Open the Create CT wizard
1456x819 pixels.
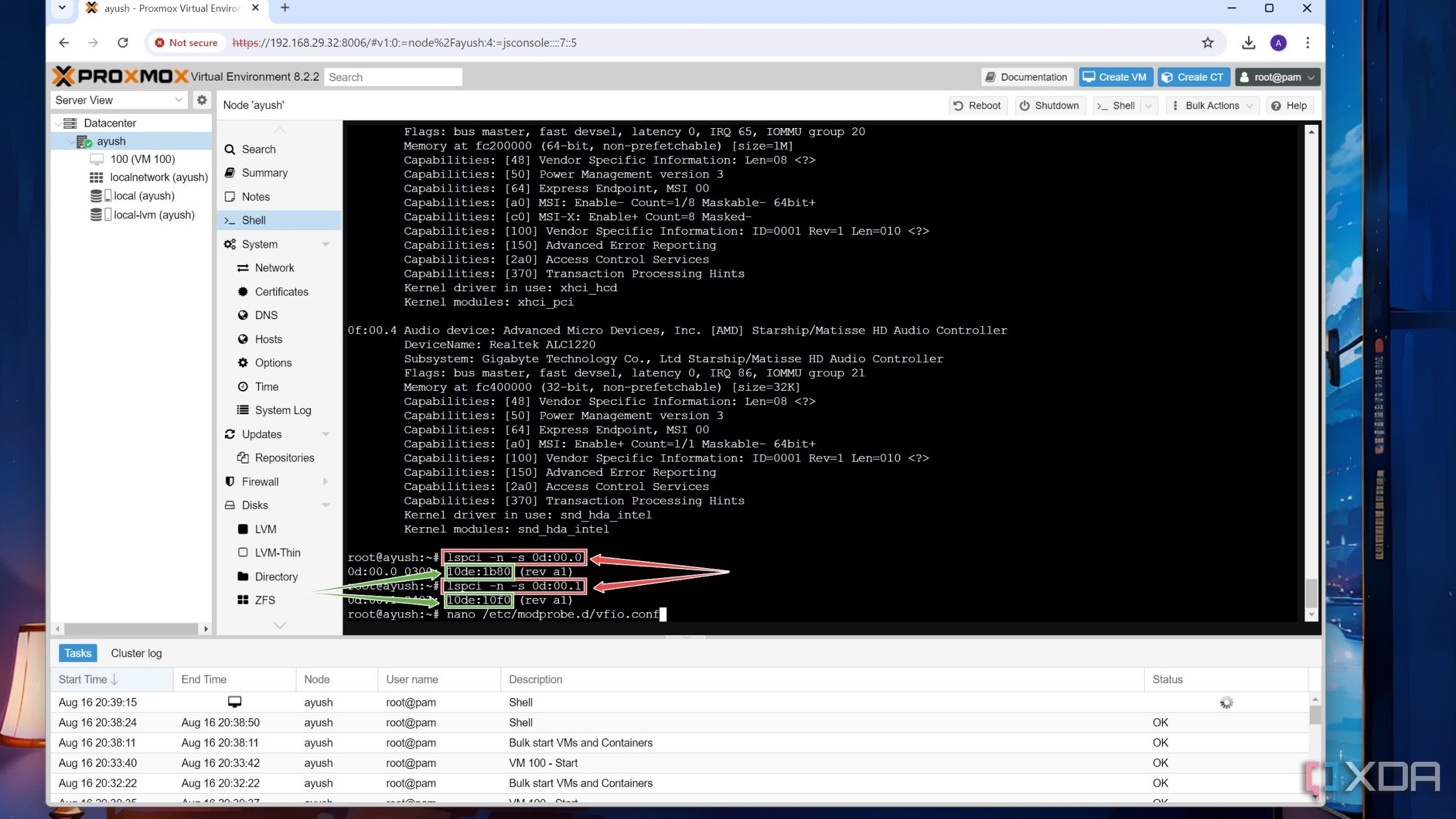pos(1192,77)
